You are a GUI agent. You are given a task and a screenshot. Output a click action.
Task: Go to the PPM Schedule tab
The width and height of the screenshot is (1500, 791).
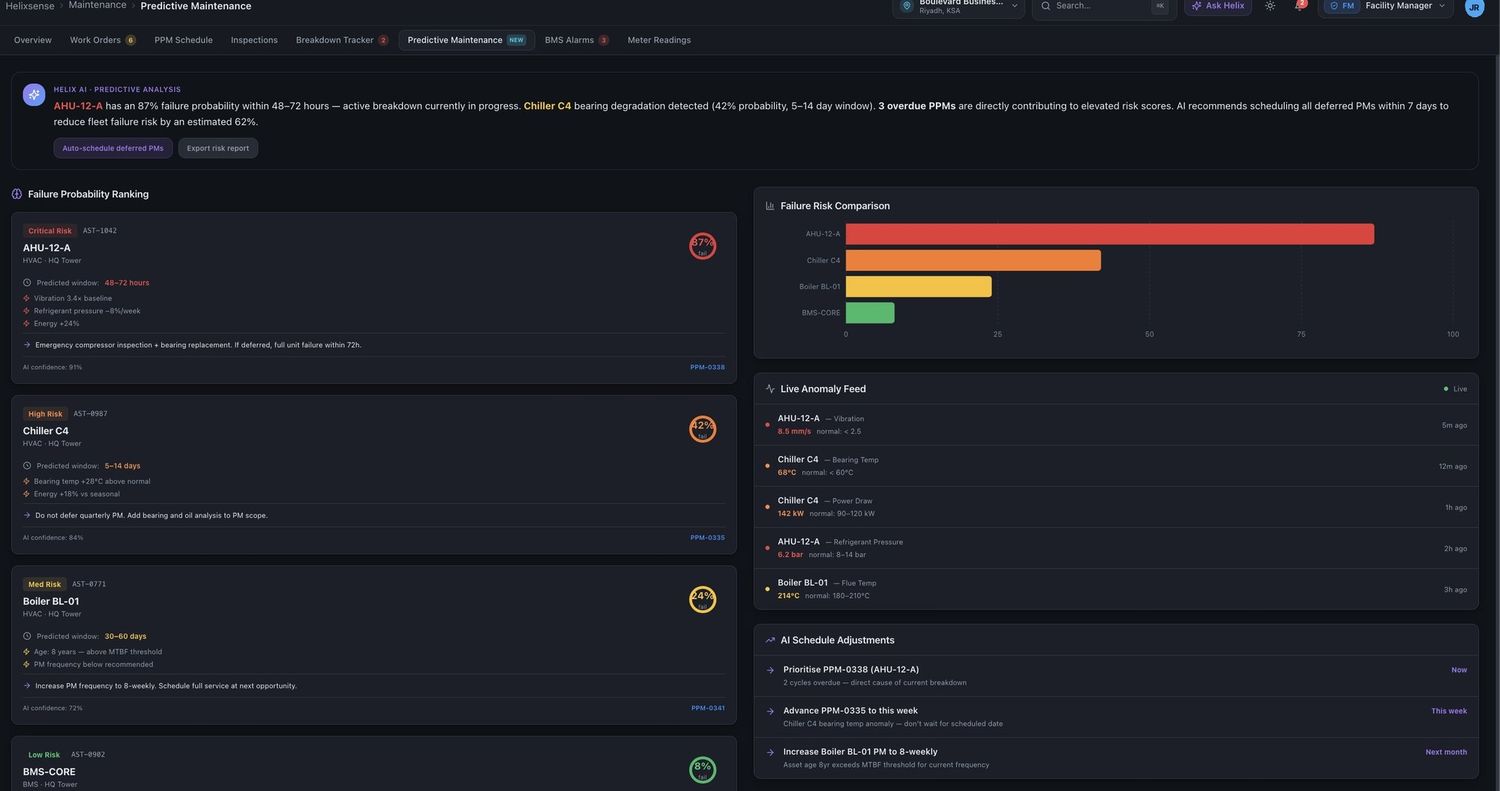(184, 40)
